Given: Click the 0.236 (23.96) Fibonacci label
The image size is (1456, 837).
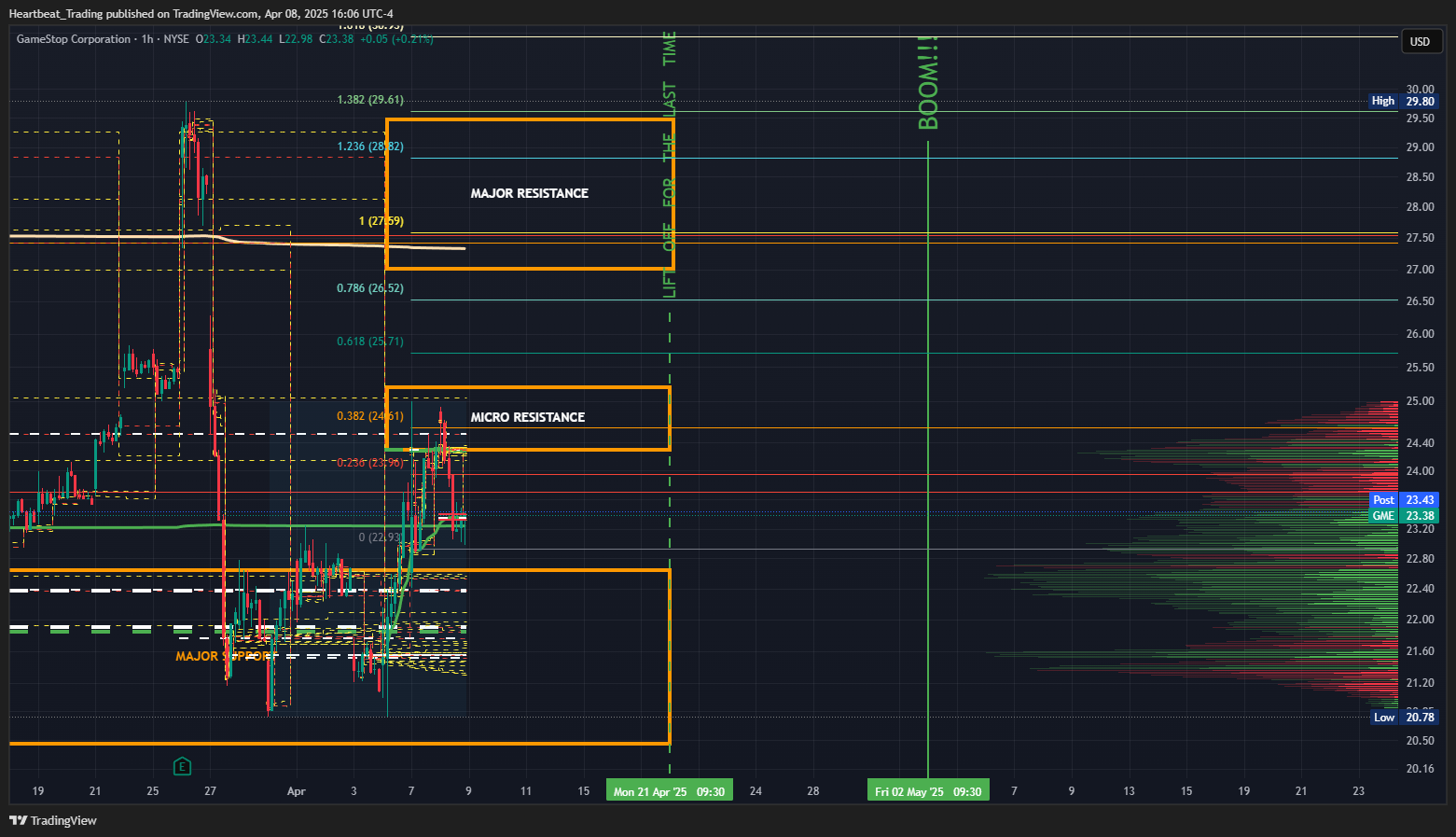Looking at the screenshot, I should [370, 463].
